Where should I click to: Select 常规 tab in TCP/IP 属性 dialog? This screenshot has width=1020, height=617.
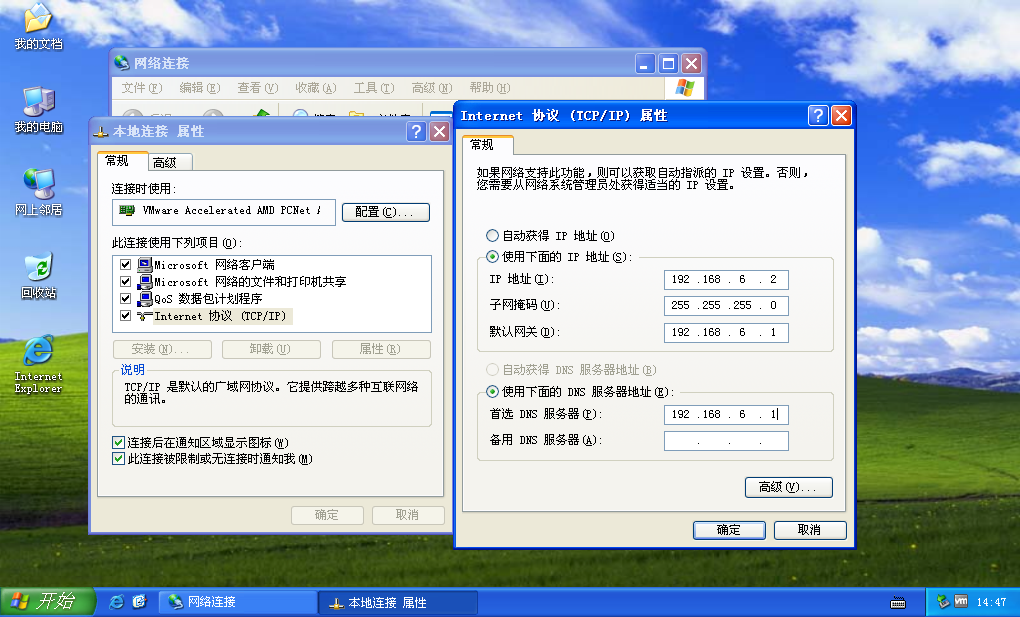487,144
